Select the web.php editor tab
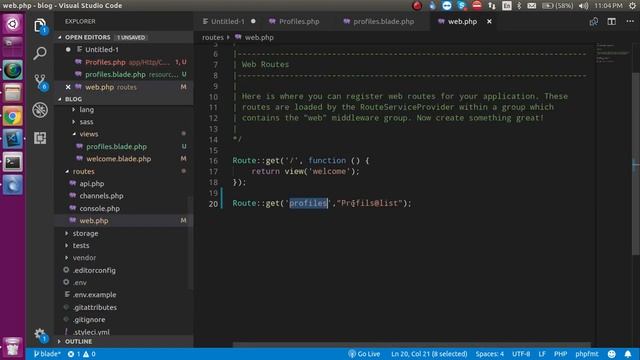Viewport: 640px width, 360px height. pos(462,22)
